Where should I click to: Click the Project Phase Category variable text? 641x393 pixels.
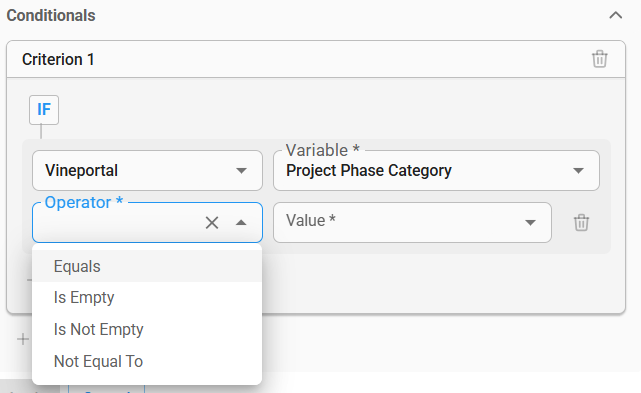tap(369, 171)
